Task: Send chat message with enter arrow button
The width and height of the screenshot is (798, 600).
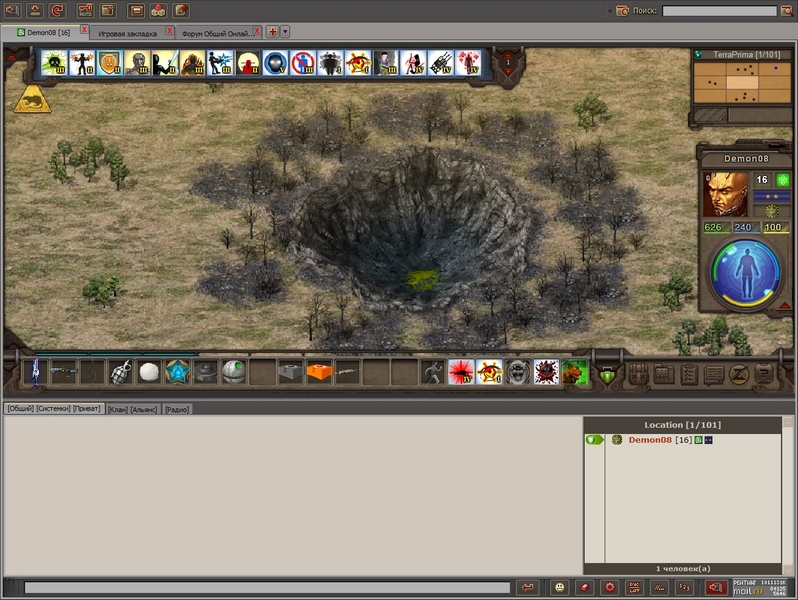Action: click(x=528, y=588)
